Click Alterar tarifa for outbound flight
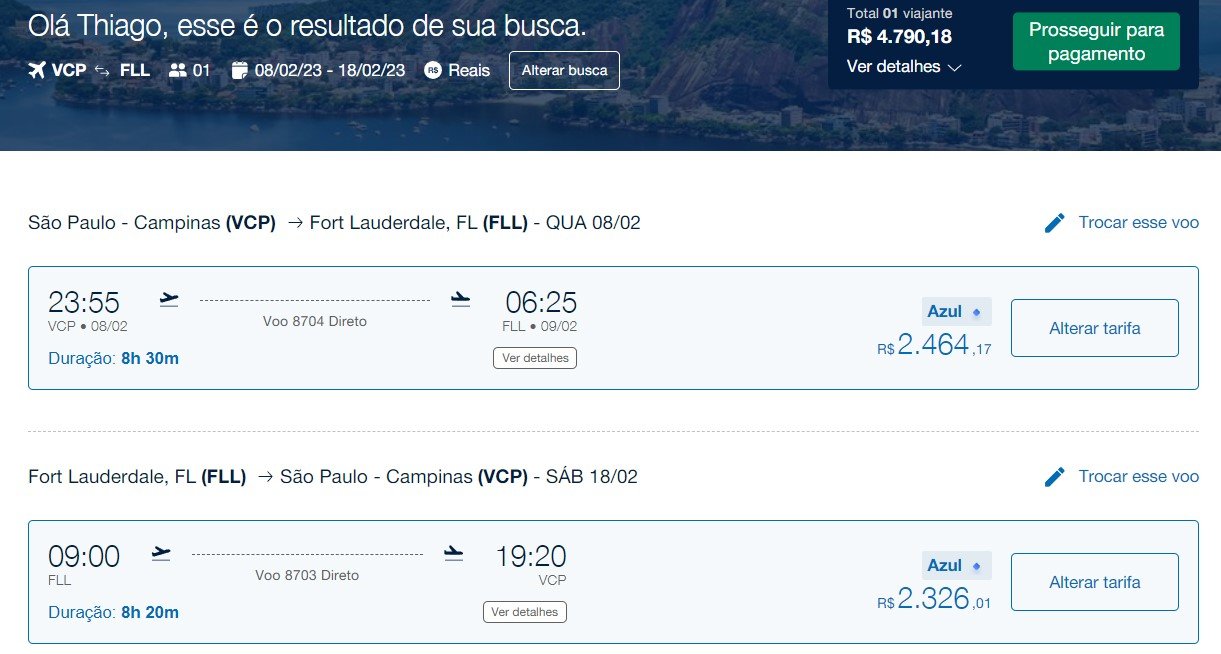Screen dimensions: 1221x654 click(x=1095, y=328)
